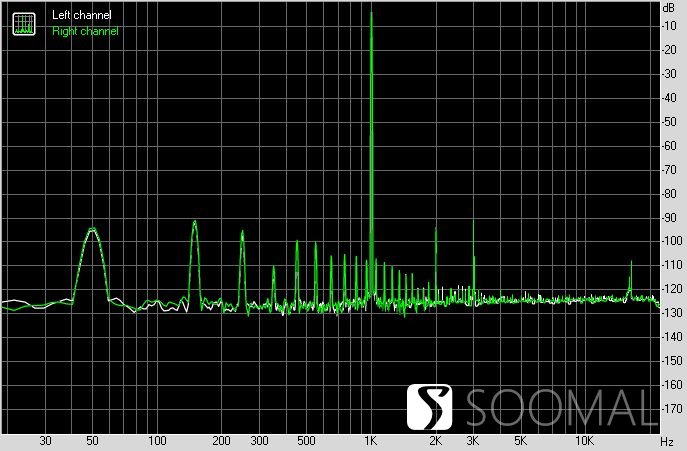Click the top of the 150 Hz harmonic peak
This screenshot has height=451, width=687.
point(195,221)
